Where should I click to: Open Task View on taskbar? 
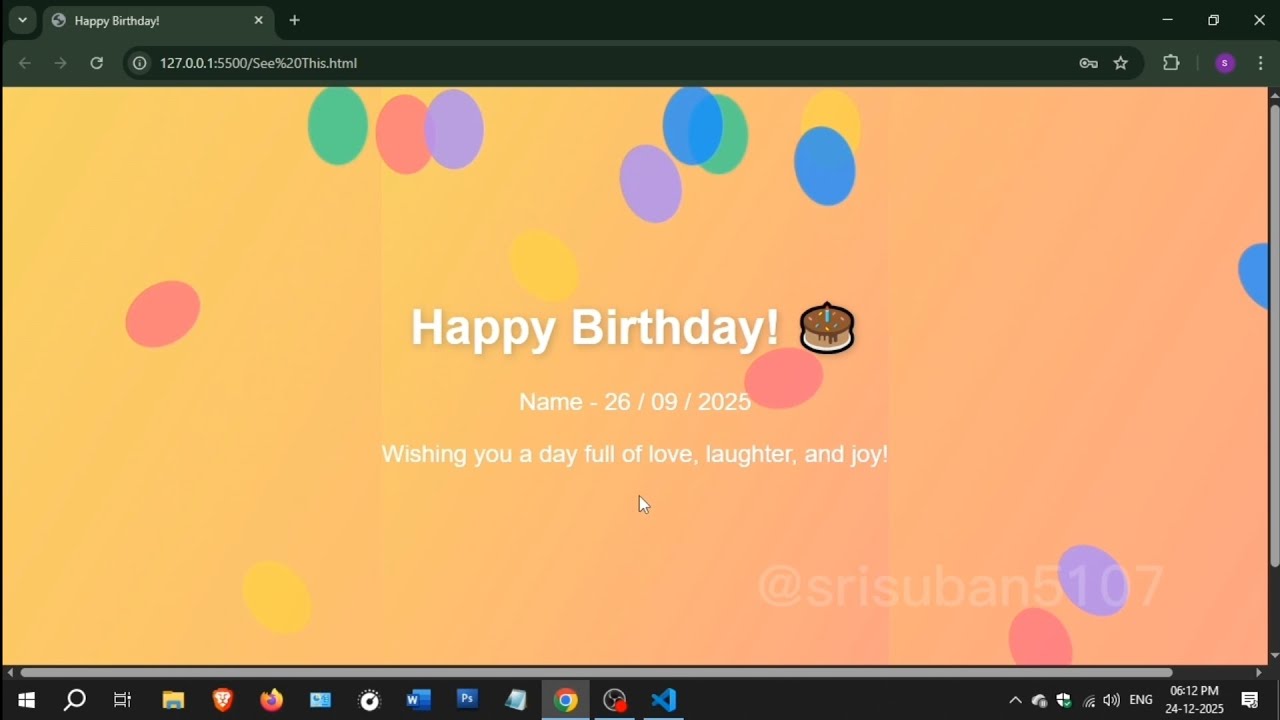(123, 700)
